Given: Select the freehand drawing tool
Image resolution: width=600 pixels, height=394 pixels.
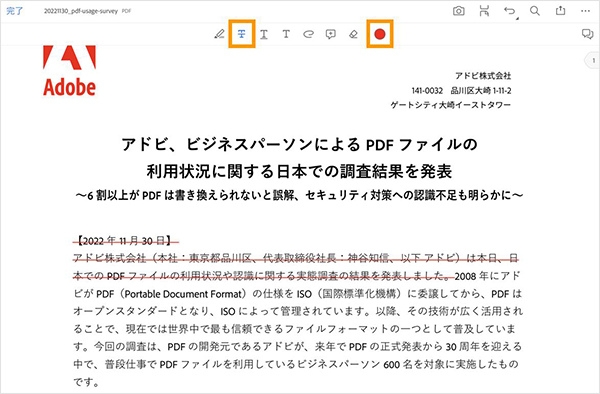Looking at the screenshot, I should 308,34.
